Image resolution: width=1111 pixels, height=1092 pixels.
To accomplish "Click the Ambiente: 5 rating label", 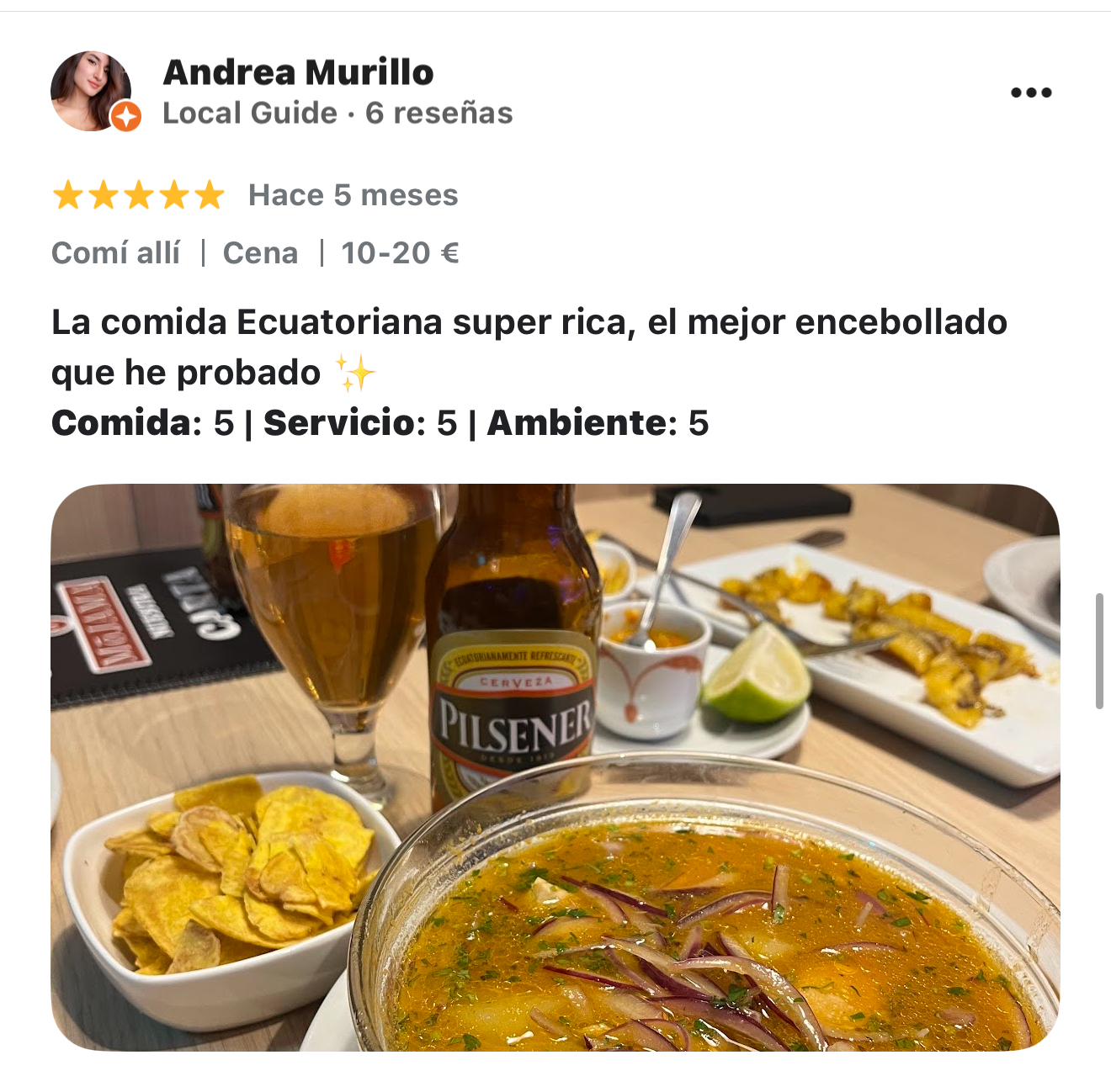I will [598, 422].
